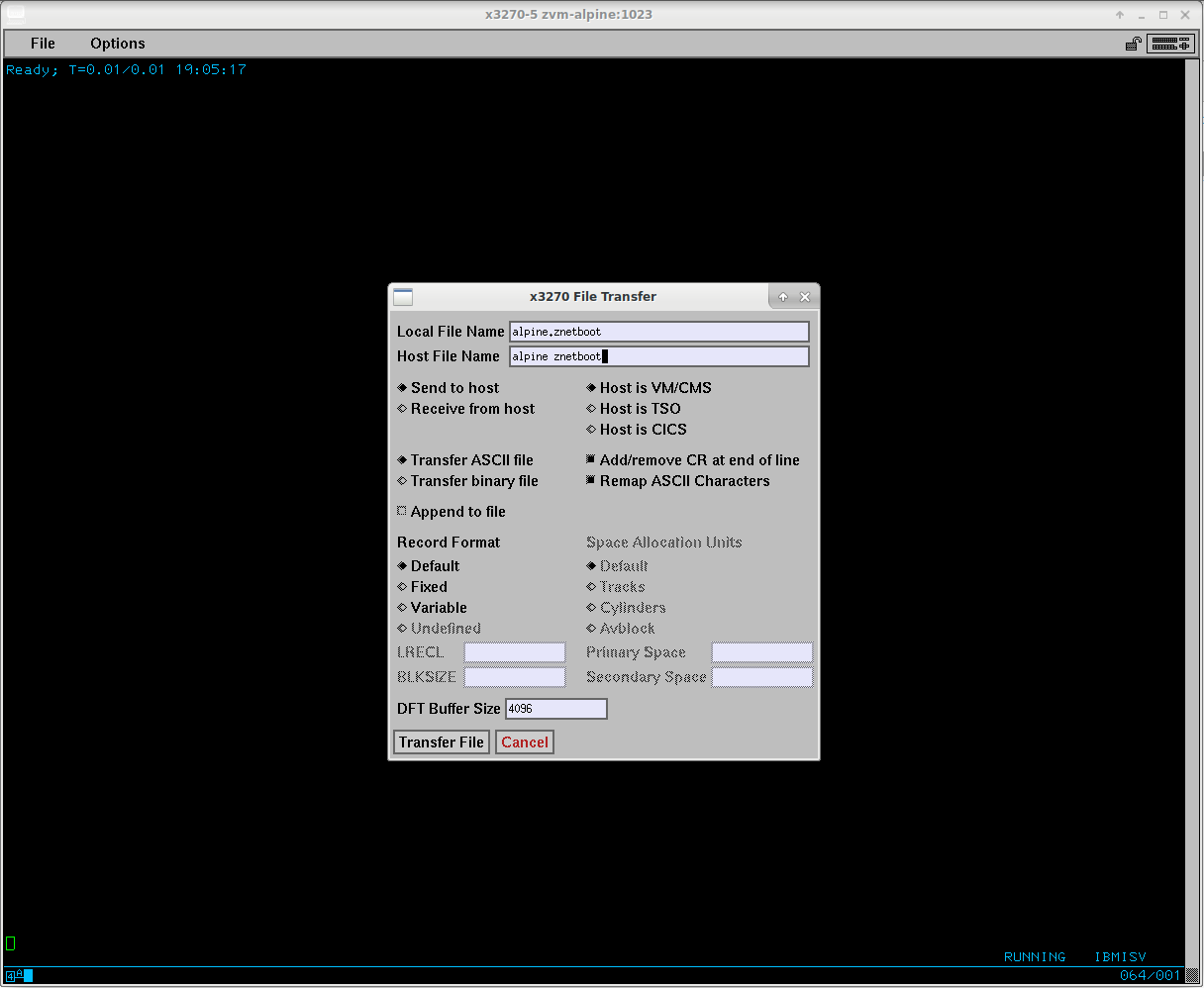
Task: Click the Transfer File button
Action: click(x=442, y=742)
